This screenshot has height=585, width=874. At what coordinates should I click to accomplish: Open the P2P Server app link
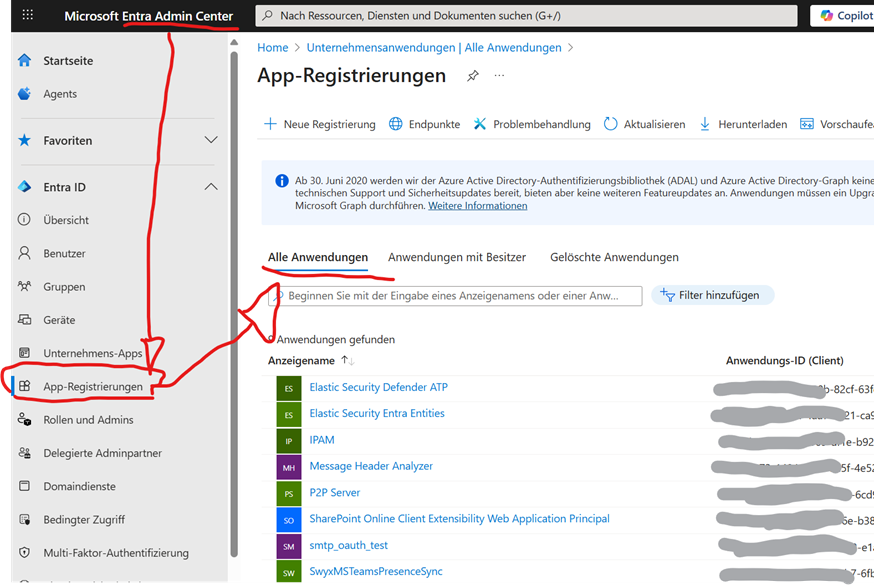334,493
